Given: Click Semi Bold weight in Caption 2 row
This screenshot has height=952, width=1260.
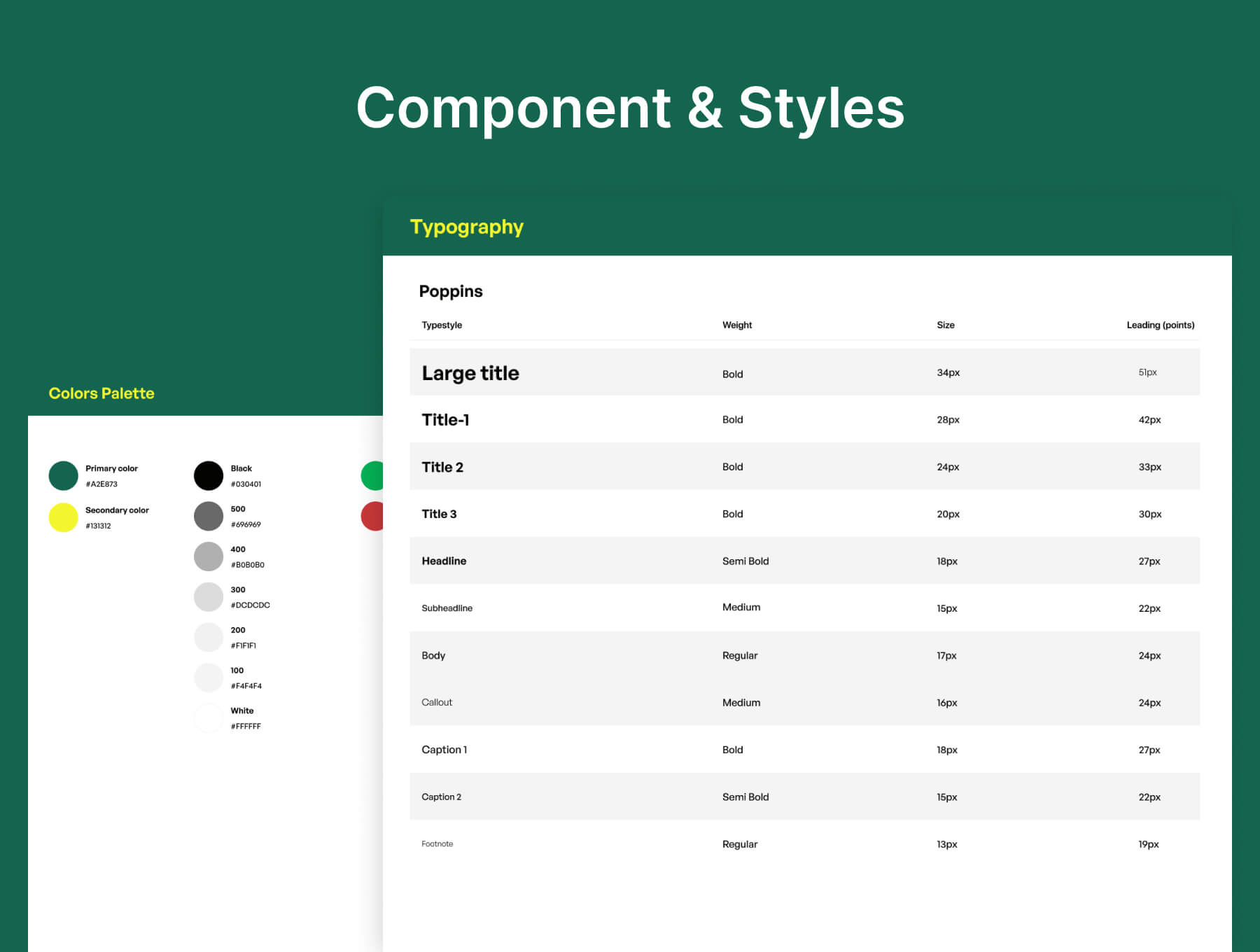Looking at the screenshot, I should pos(745,797).
